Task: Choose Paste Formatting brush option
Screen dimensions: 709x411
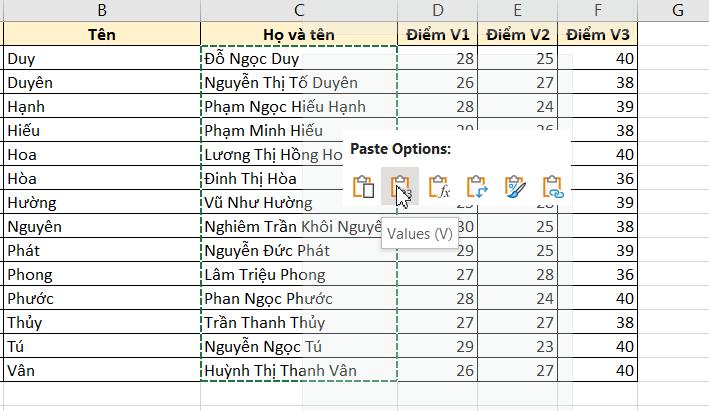Action: tap(515, 187)
